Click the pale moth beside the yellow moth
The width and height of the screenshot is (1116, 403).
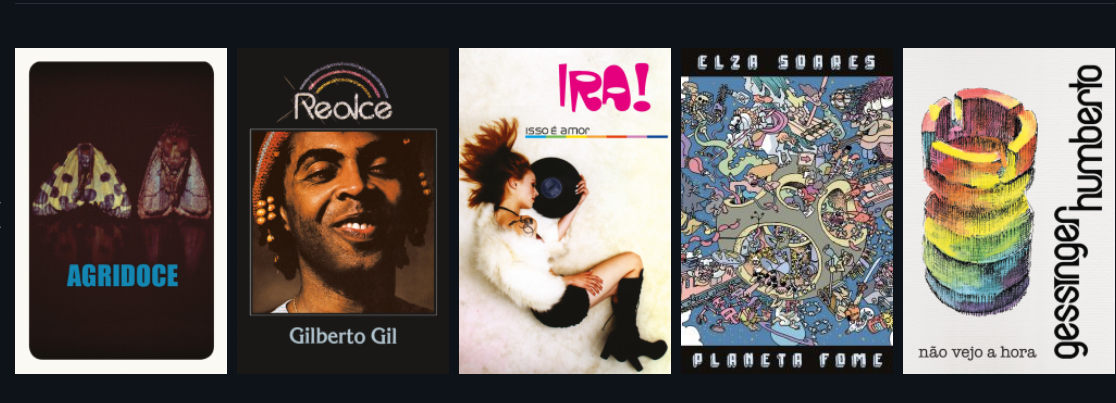174,174
